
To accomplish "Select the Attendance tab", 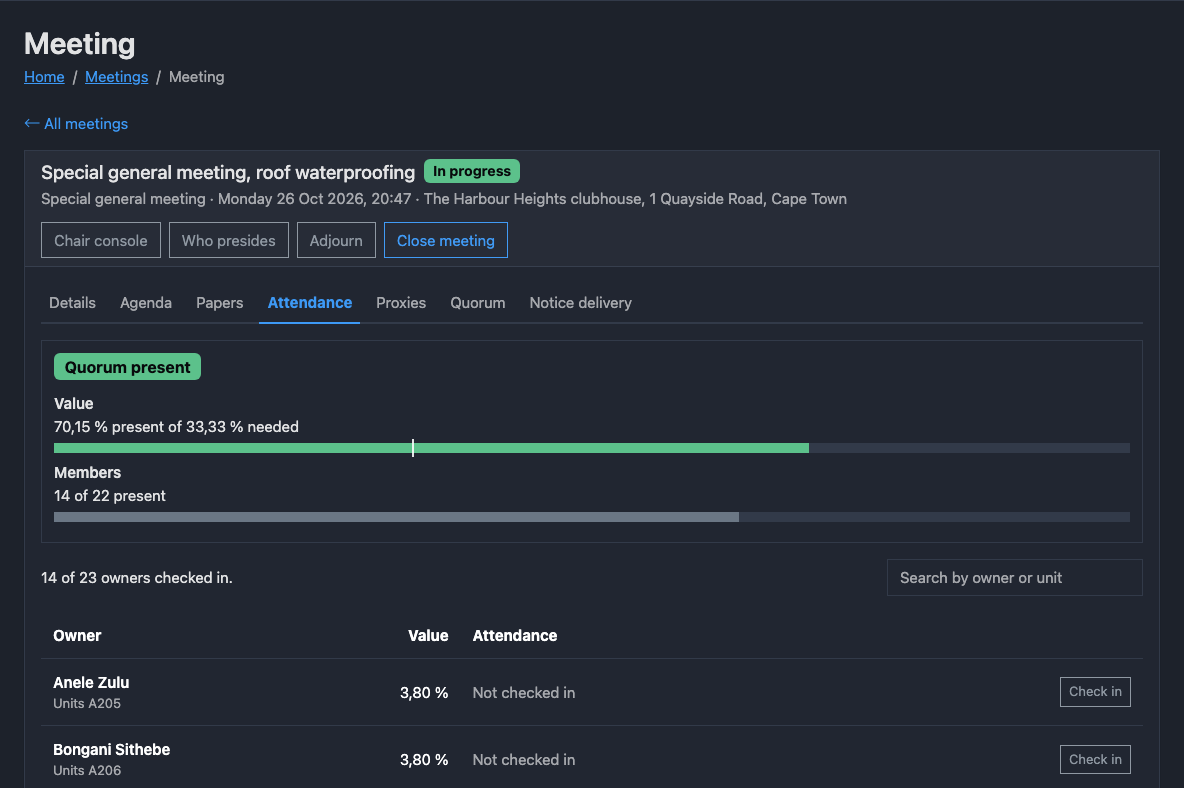I will tap(310, 303).
